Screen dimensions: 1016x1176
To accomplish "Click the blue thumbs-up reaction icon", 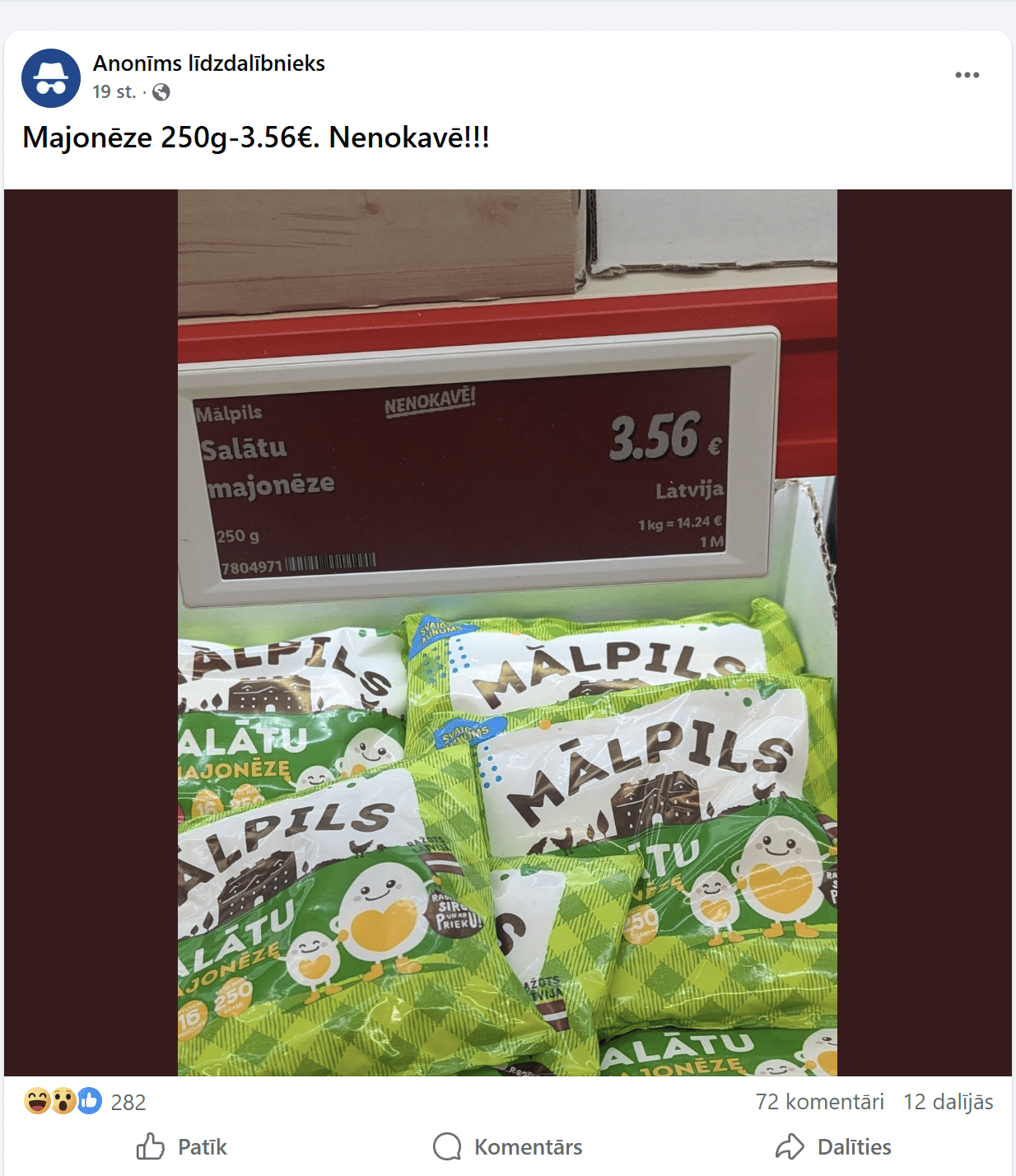I will [x=90, y=1101].
